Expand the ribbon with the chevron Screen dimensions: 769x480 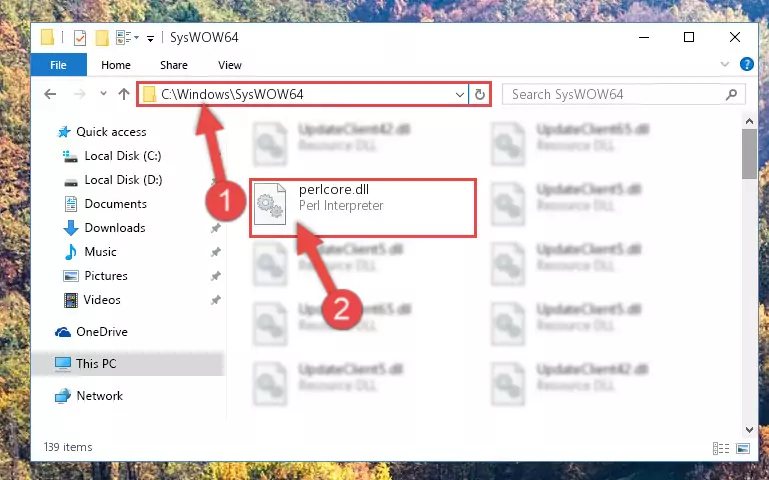[x=724, y=64]
